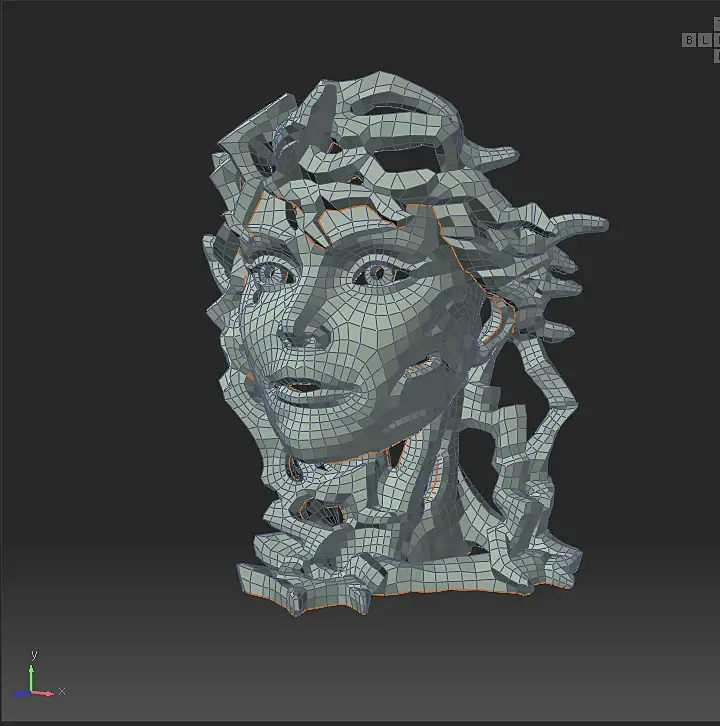The height and width of the screenshot is (726, 720).
Task: Switch to the Left view with L button
Action: coord(704,40)
